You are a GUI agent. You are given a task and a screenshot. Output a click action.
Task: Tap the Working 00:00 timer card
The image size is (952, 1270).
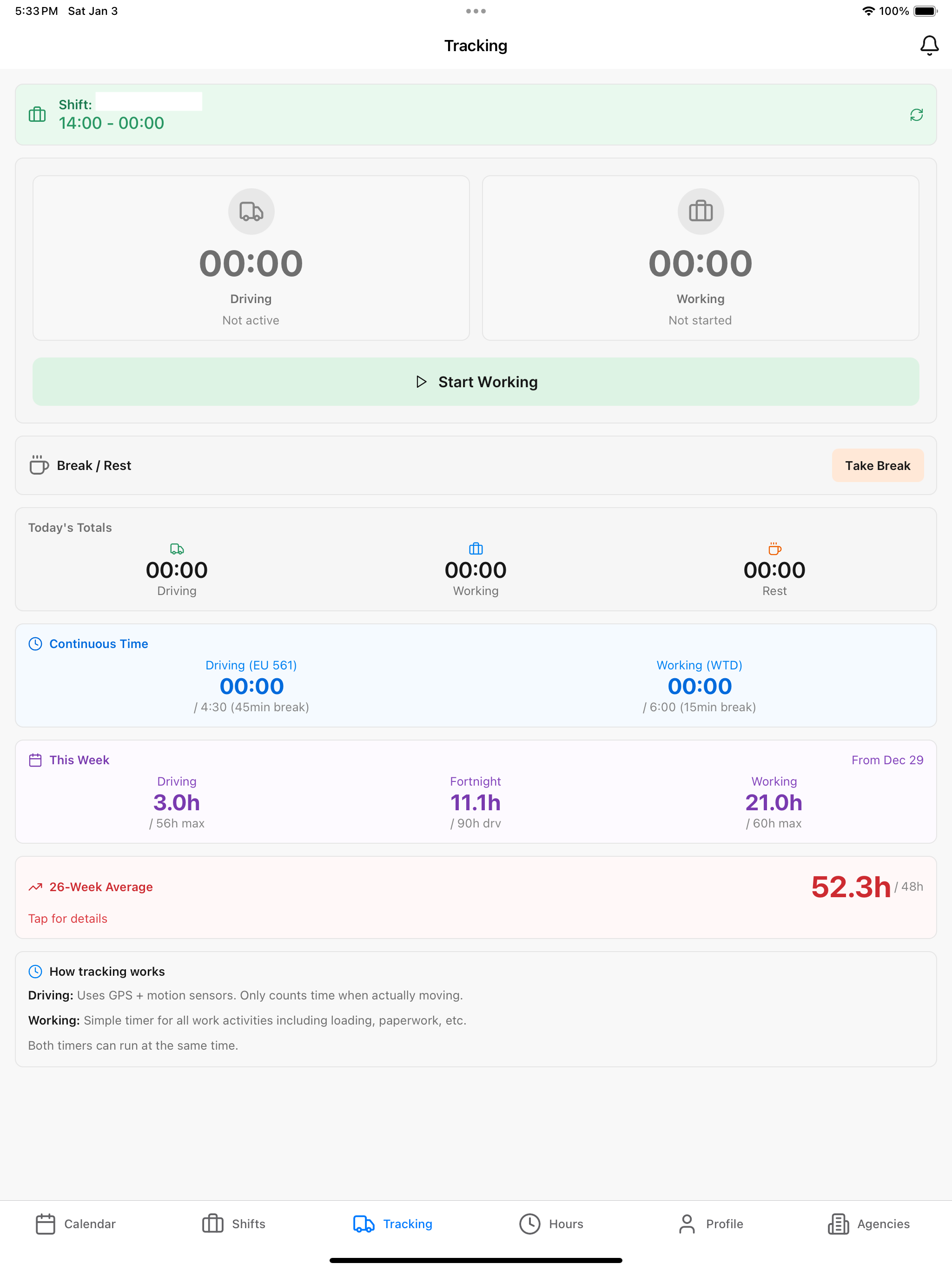(x=701, y=258)
